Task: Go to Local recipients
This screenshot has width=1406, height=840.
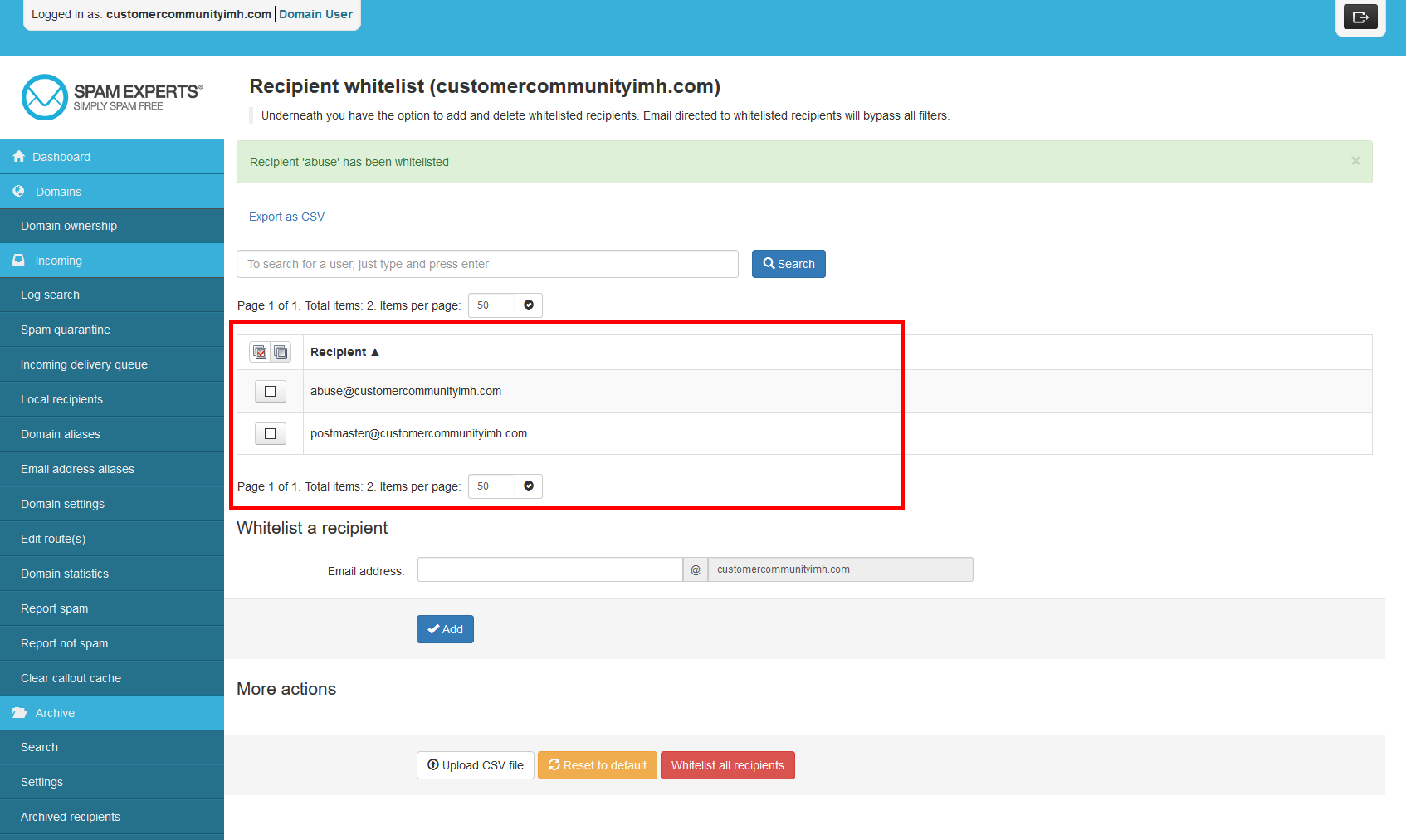Action: (112, 399)
